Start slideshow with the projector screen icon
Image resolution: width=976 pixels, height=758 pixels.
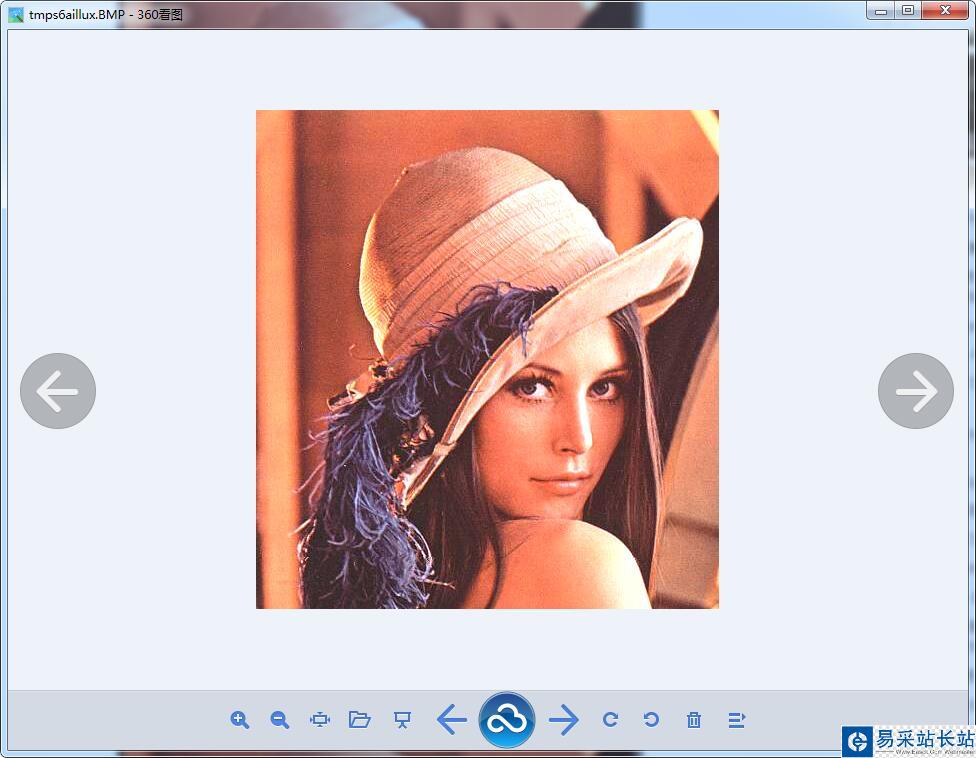tap(403, 720)
